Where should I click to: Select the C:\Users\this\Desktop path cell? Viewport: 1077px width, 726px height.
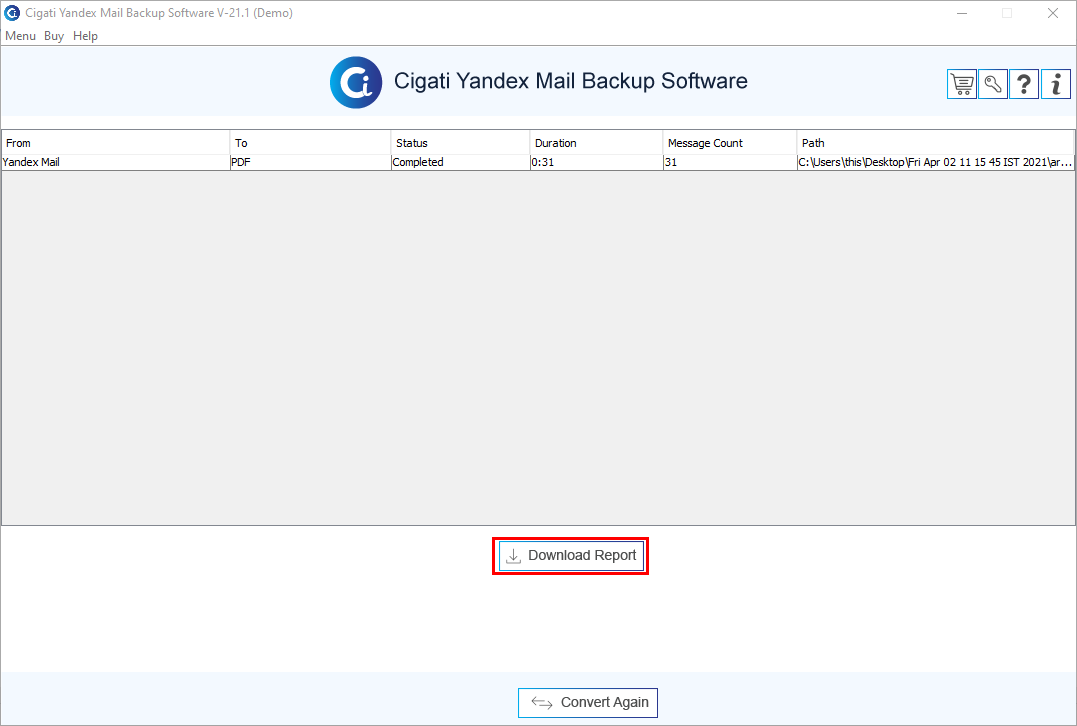[936, 162]
